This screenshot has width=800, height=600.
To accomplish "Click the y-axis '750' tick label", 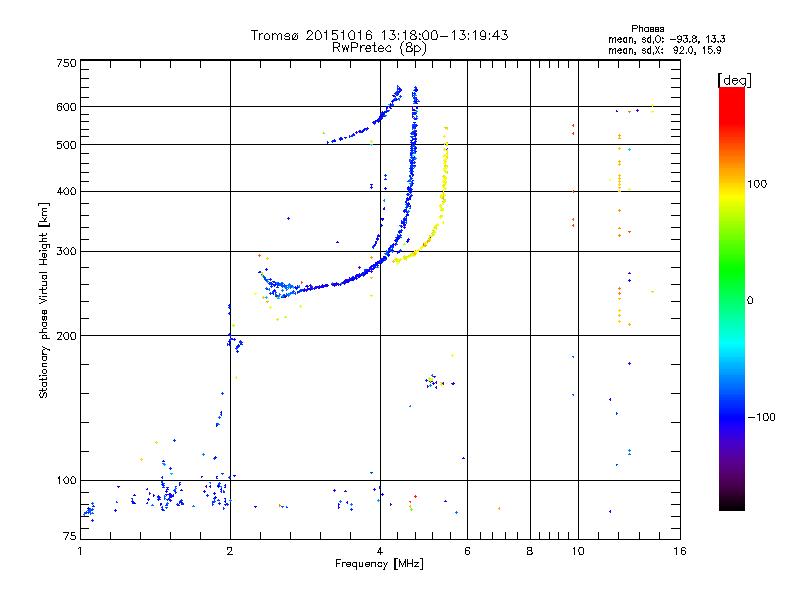I will 67,63.
